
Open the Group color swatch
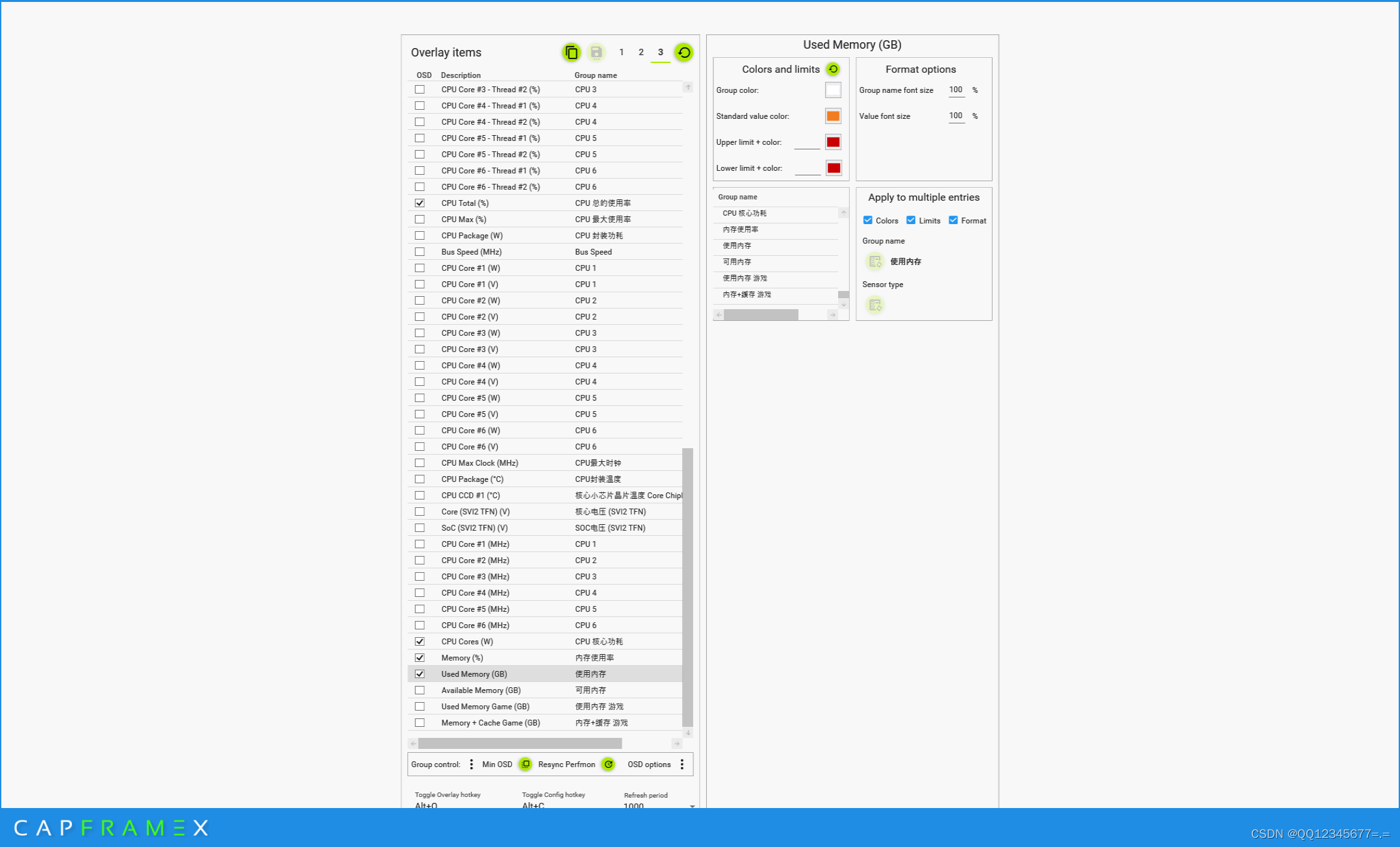833,90
